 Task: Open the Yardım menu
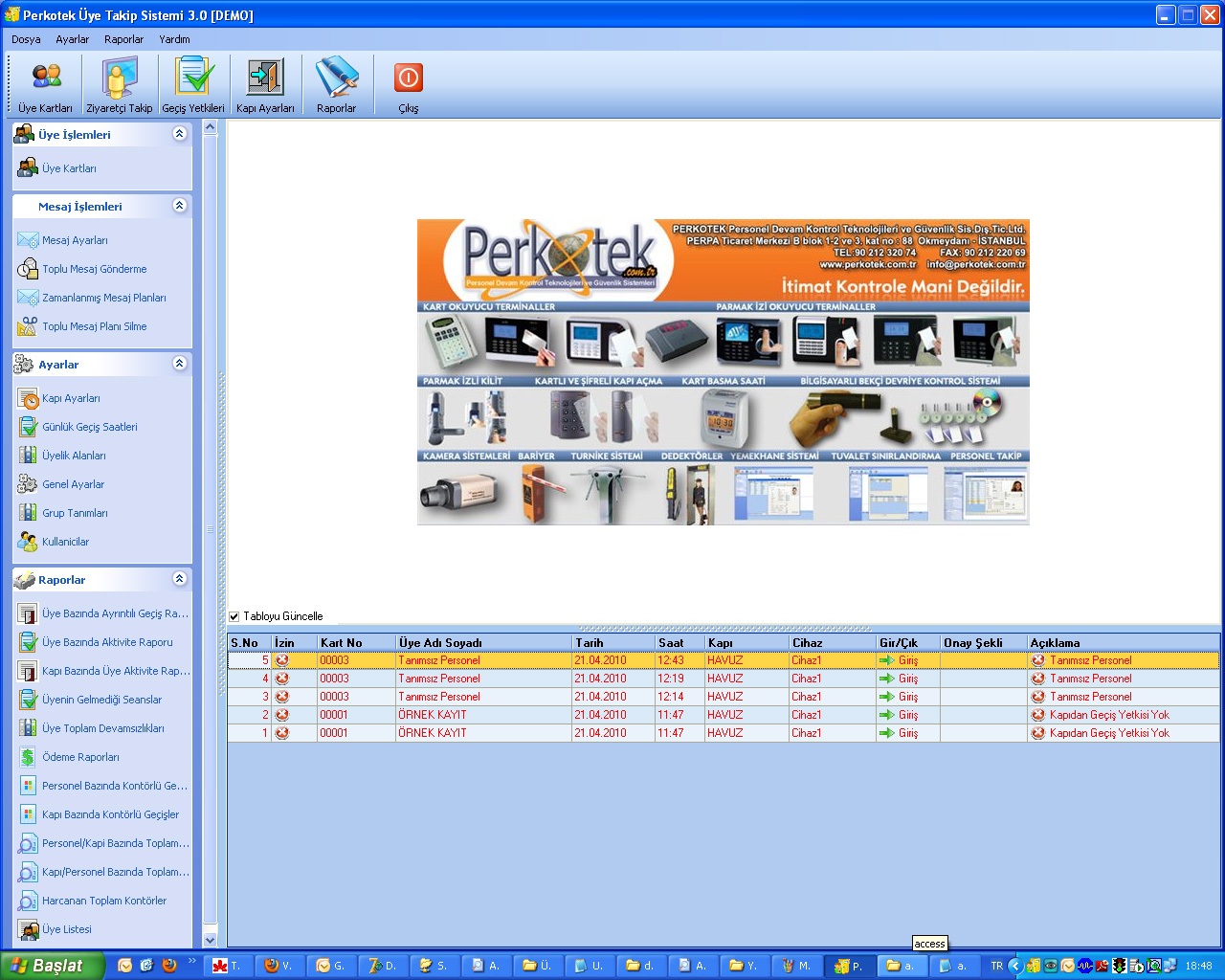[x=174, y=39]
